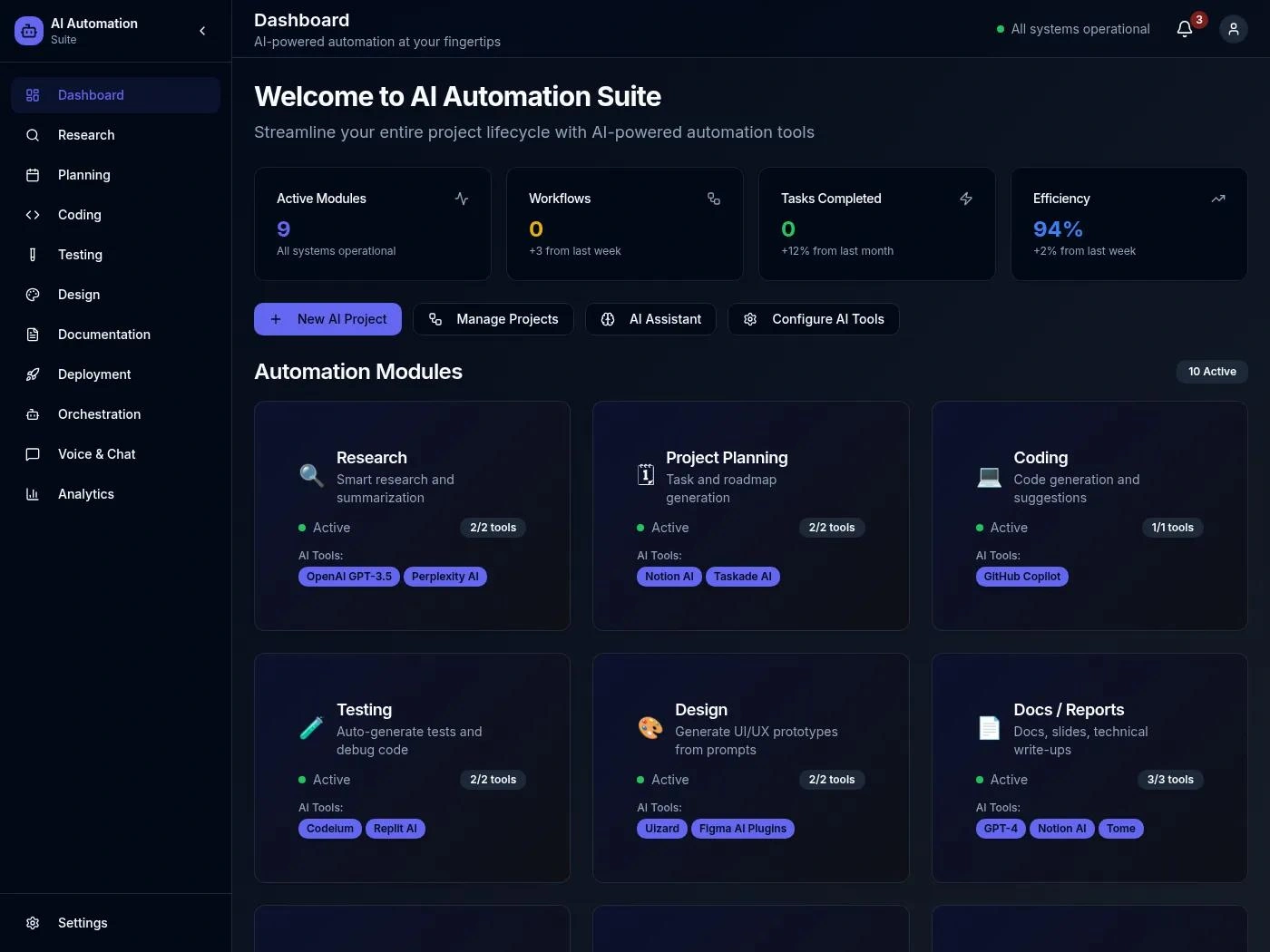Click the activity pulse icon on Active Modules

[462, 199]
